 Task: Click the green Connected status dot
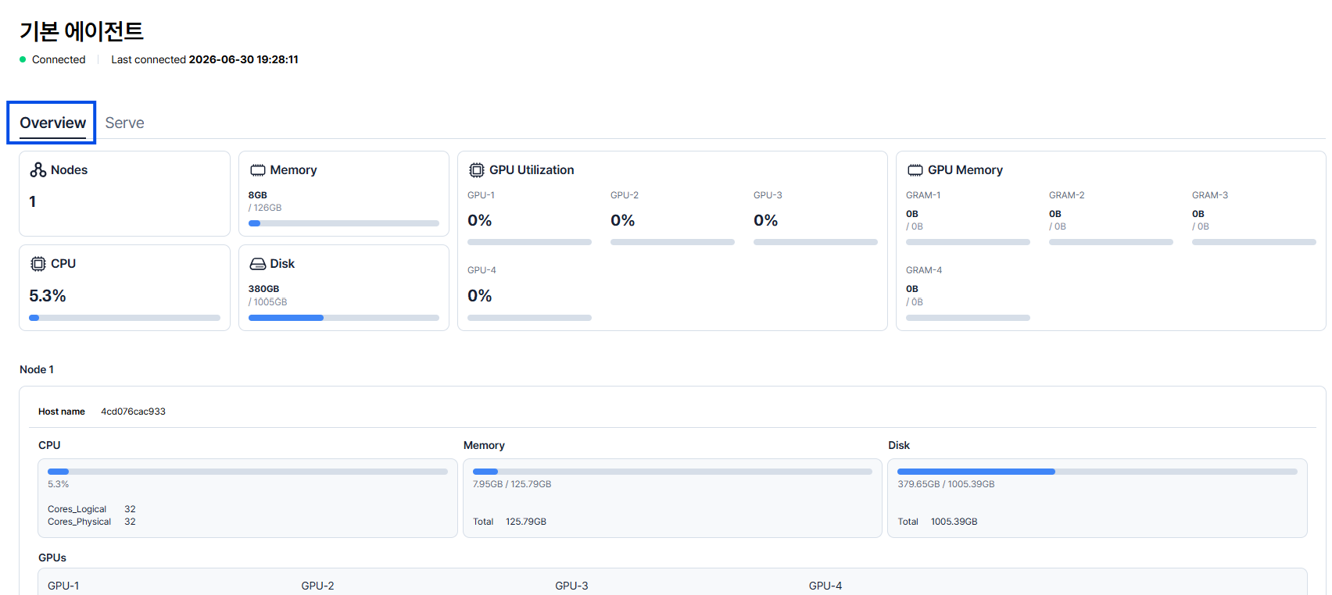[23, 59]
